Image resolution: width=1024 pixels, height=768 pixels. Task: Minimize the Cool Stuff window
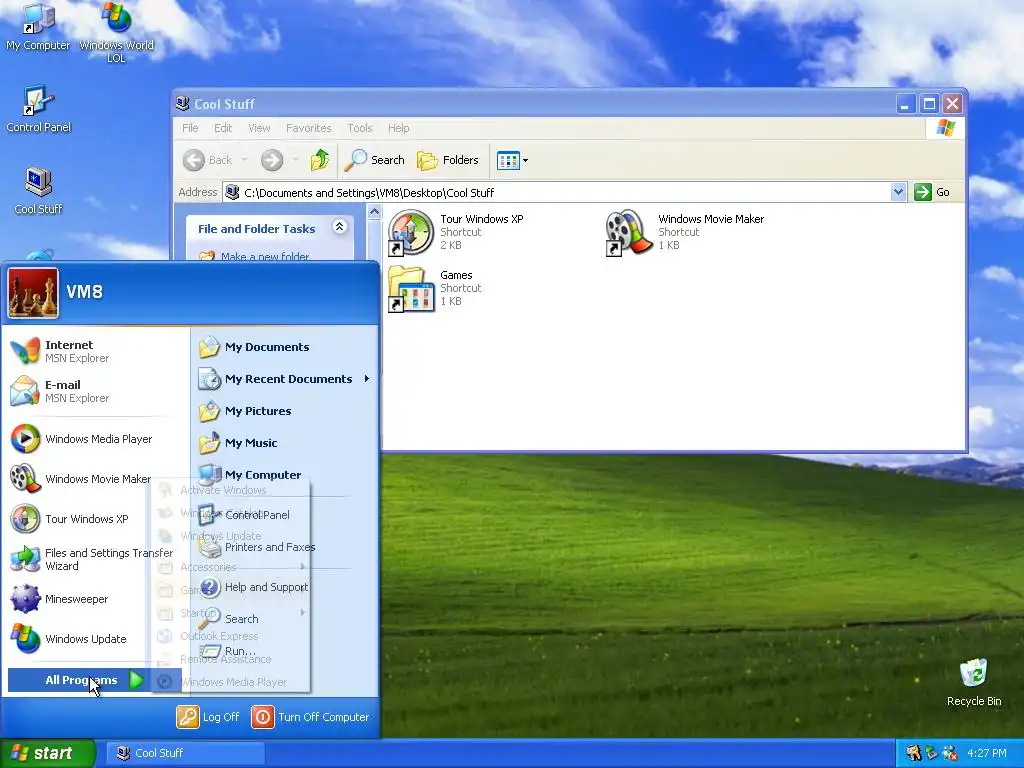[906, 103]
